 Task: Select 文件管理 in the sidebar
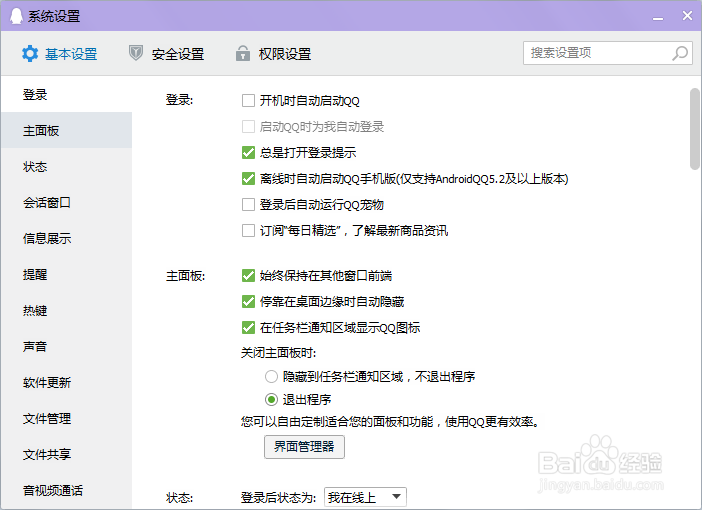[x=66, y=418]
